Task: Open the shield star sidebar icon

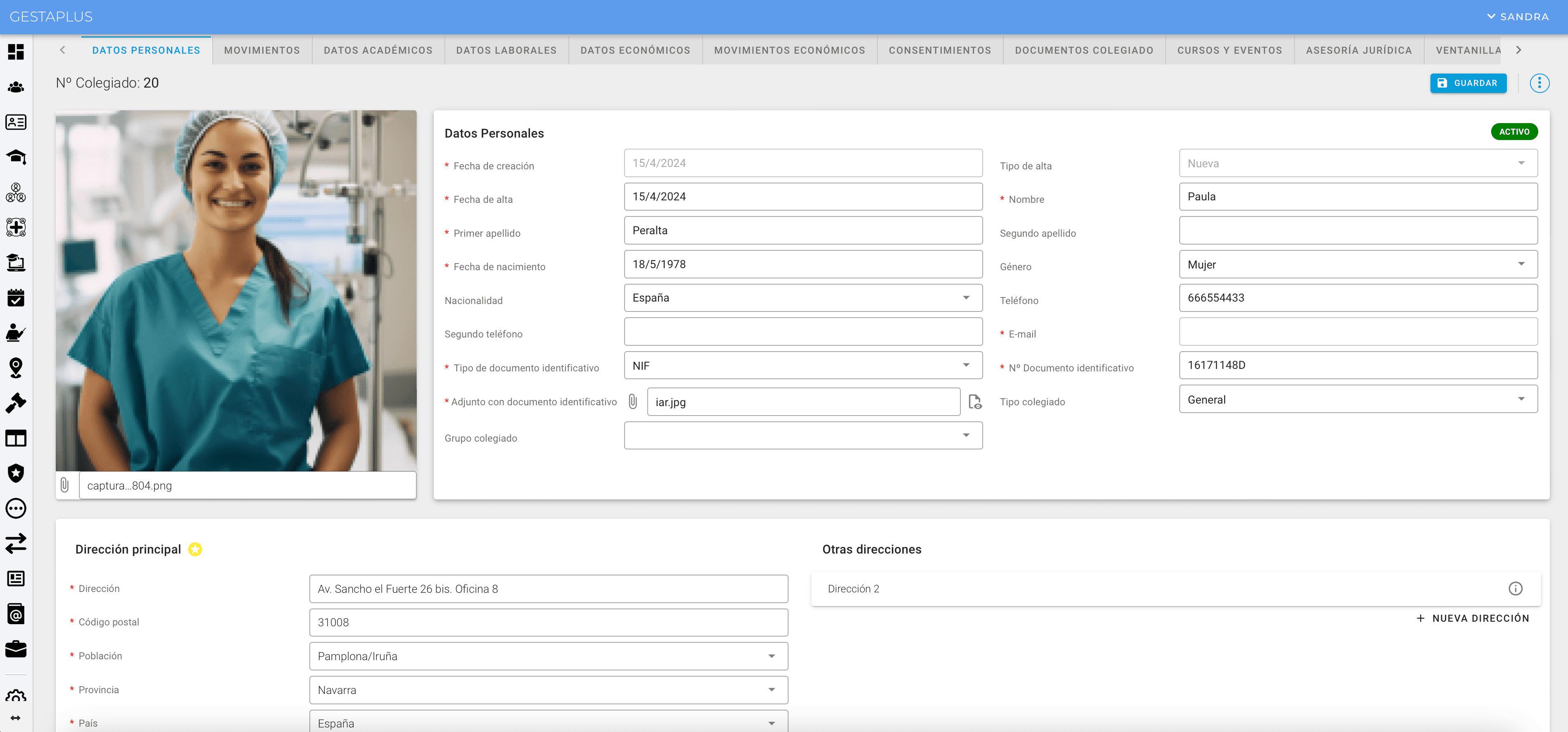Action: pos(16,473)
